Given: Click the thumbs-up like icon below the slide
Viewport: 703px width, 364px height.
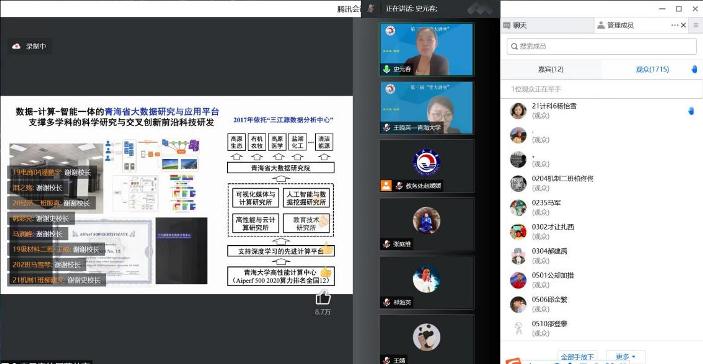Looking at the screenshot, I should tap(323, 297).
